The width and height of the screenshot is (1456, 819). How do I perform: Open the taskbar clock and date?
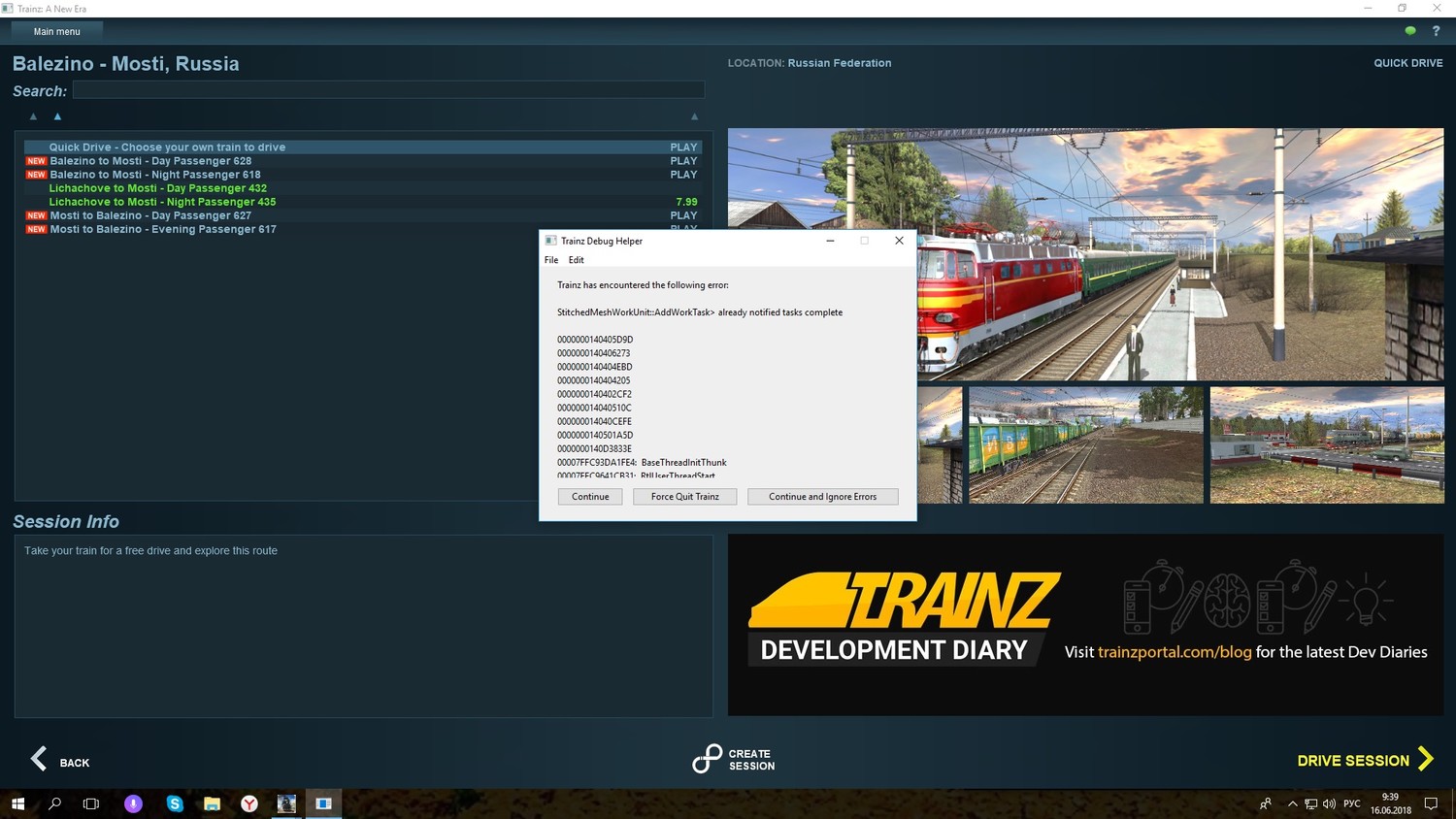coord(1390,803)
